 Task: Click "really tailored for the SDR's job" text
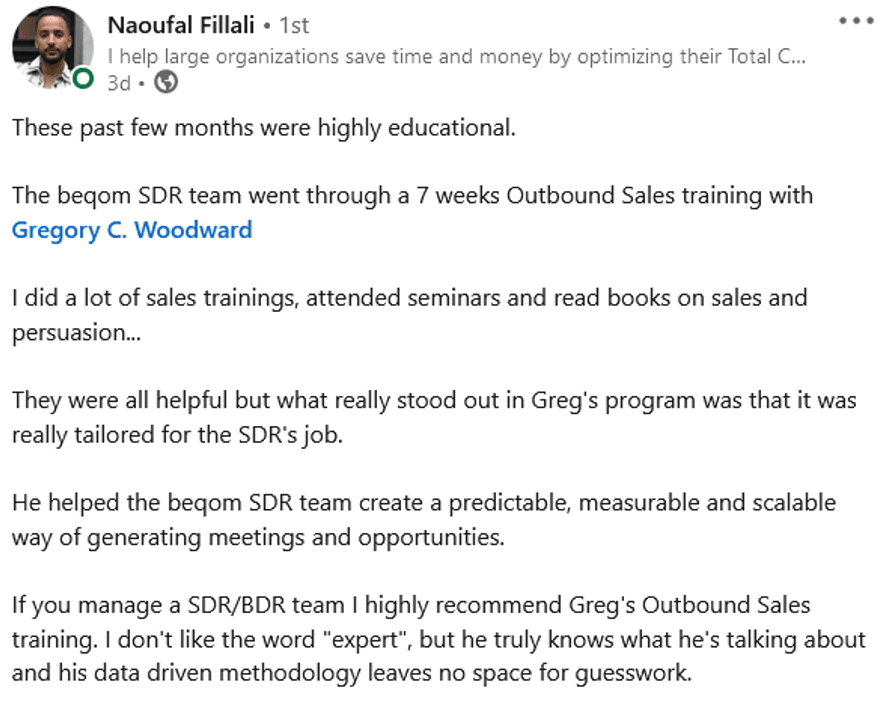click(x=177, y=435)
